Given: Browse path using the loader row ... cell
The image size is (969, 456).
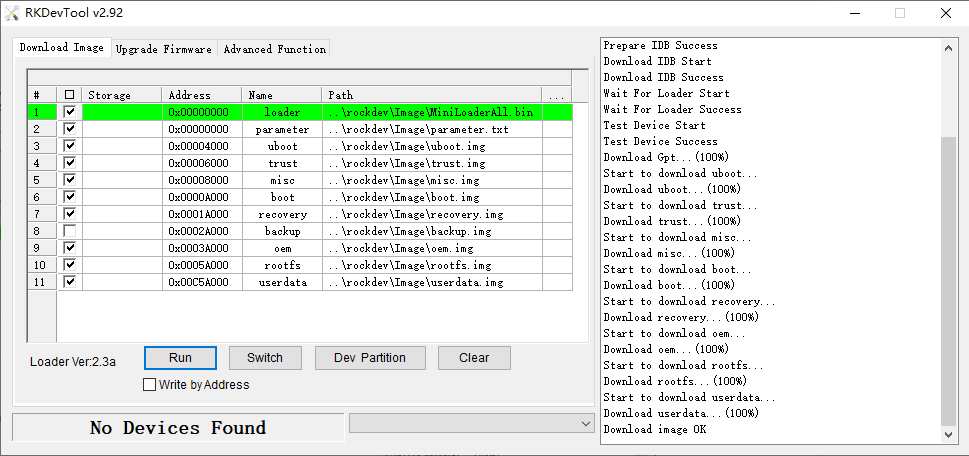Looking at the screenshot, I should 556,112.
